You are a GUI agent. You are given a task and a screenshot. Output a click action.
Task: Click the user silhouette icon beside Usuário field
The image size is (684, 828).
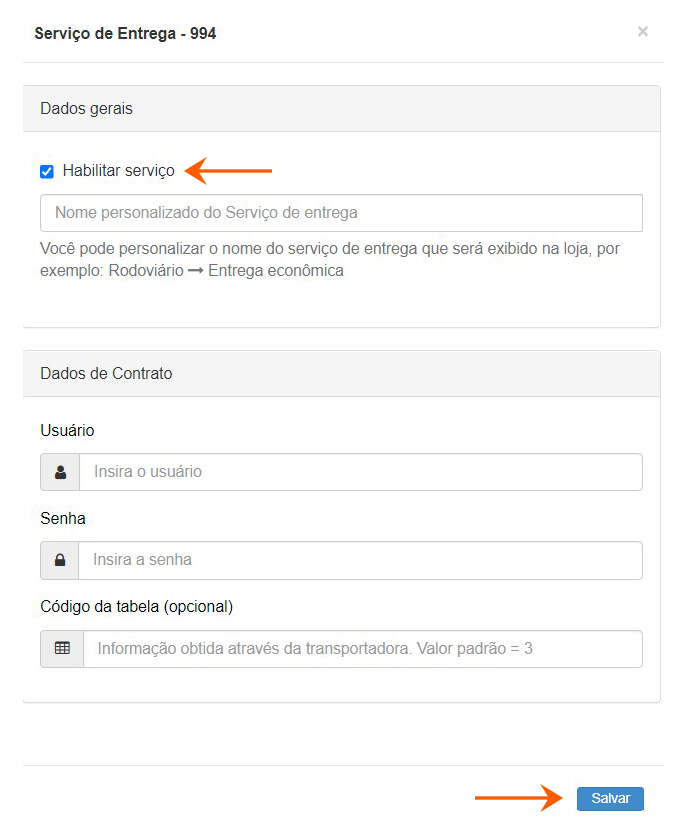[60, 472]
